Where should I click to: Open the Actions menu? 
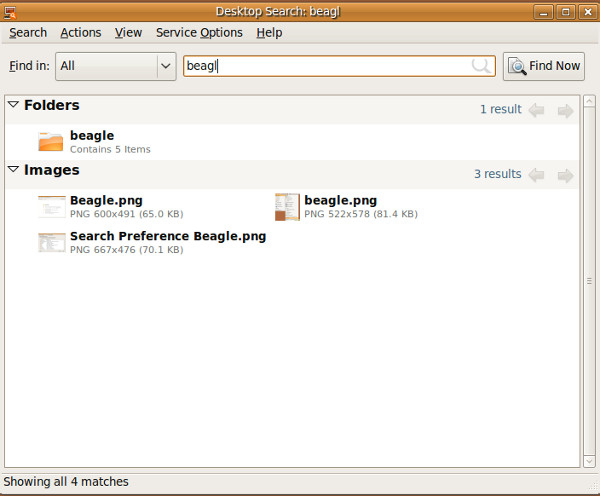(81, 33)
